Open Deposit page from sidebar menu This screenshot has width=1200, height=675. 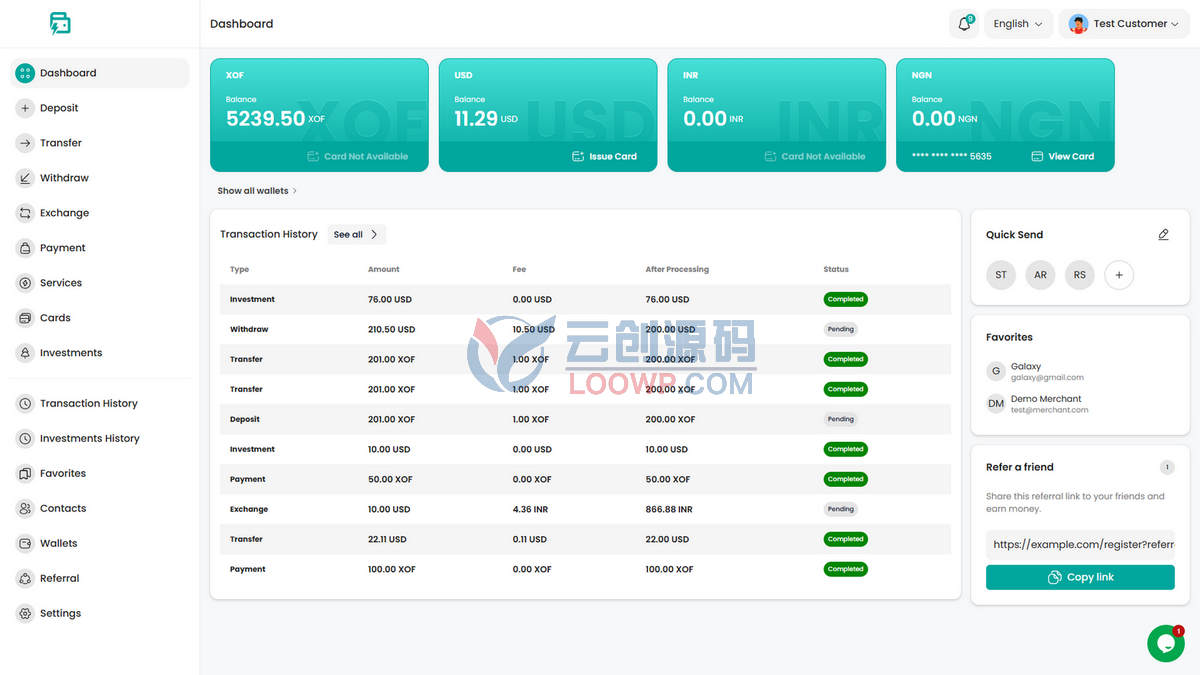tap(99, 108)
